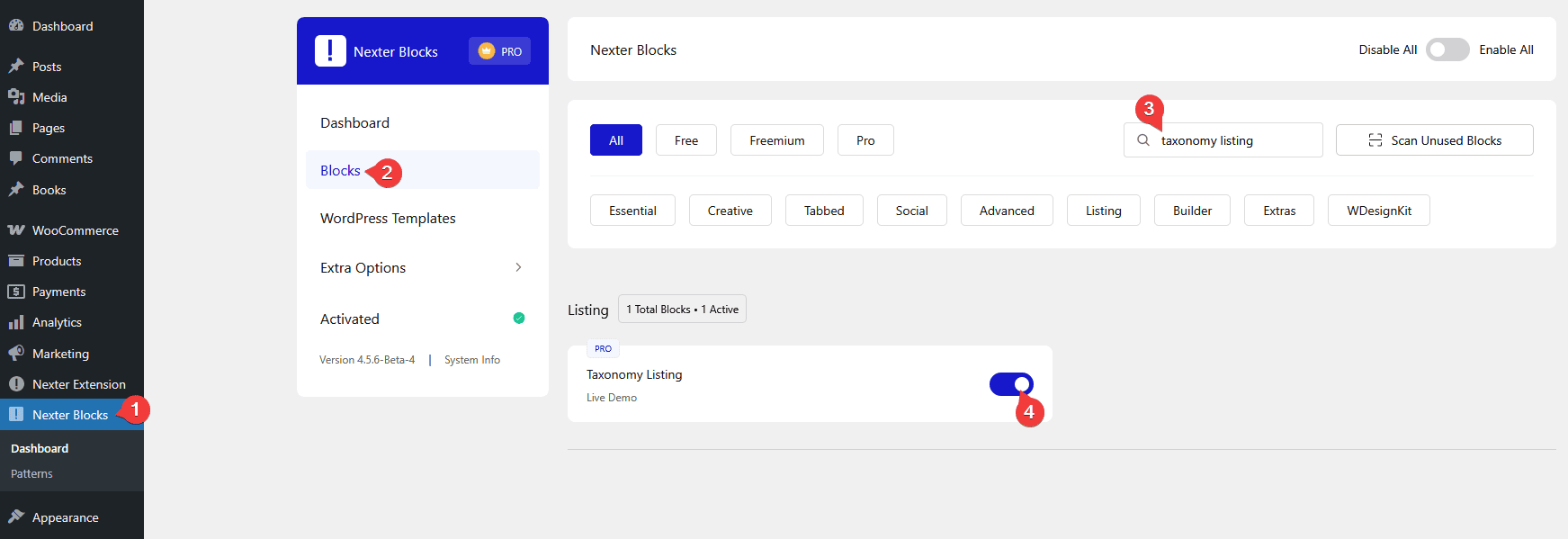This screenshot has width=1568, height=539.
Task: Click the Marketing megaphone icon
Action: (16, 354)
